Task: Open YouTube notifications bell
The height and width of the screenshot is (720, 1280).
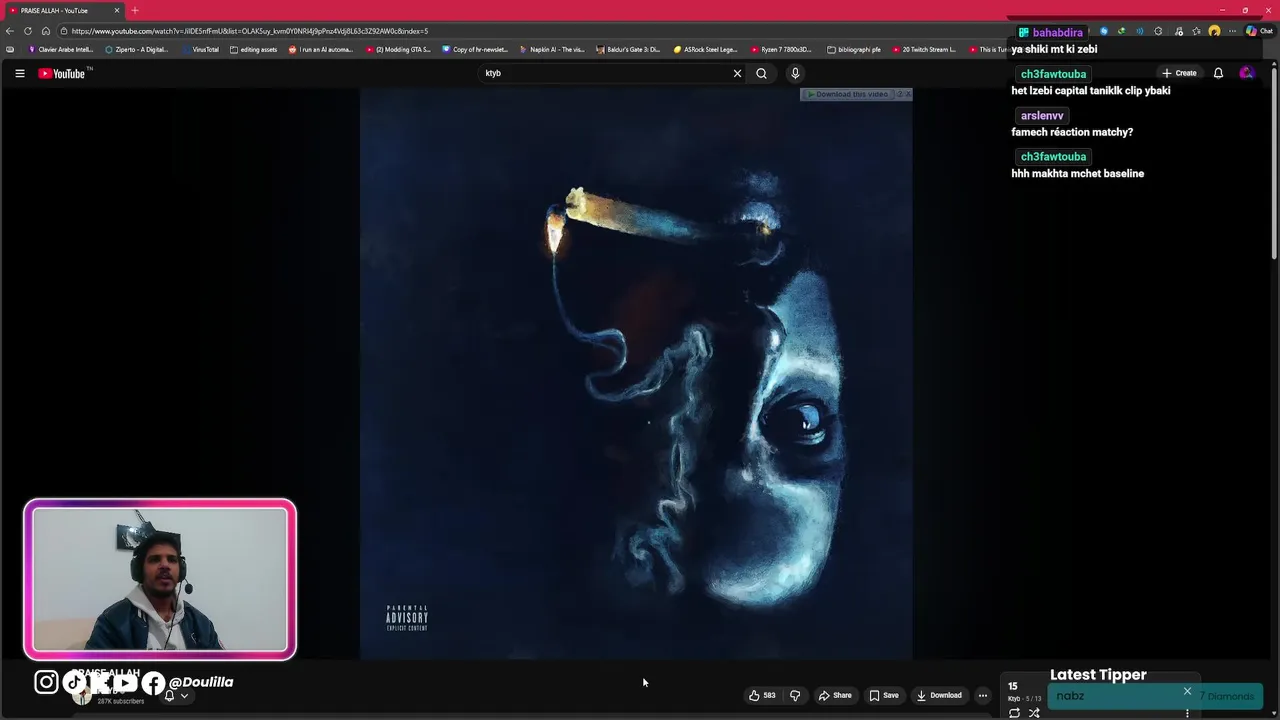Action: (x=1218, y=73)
